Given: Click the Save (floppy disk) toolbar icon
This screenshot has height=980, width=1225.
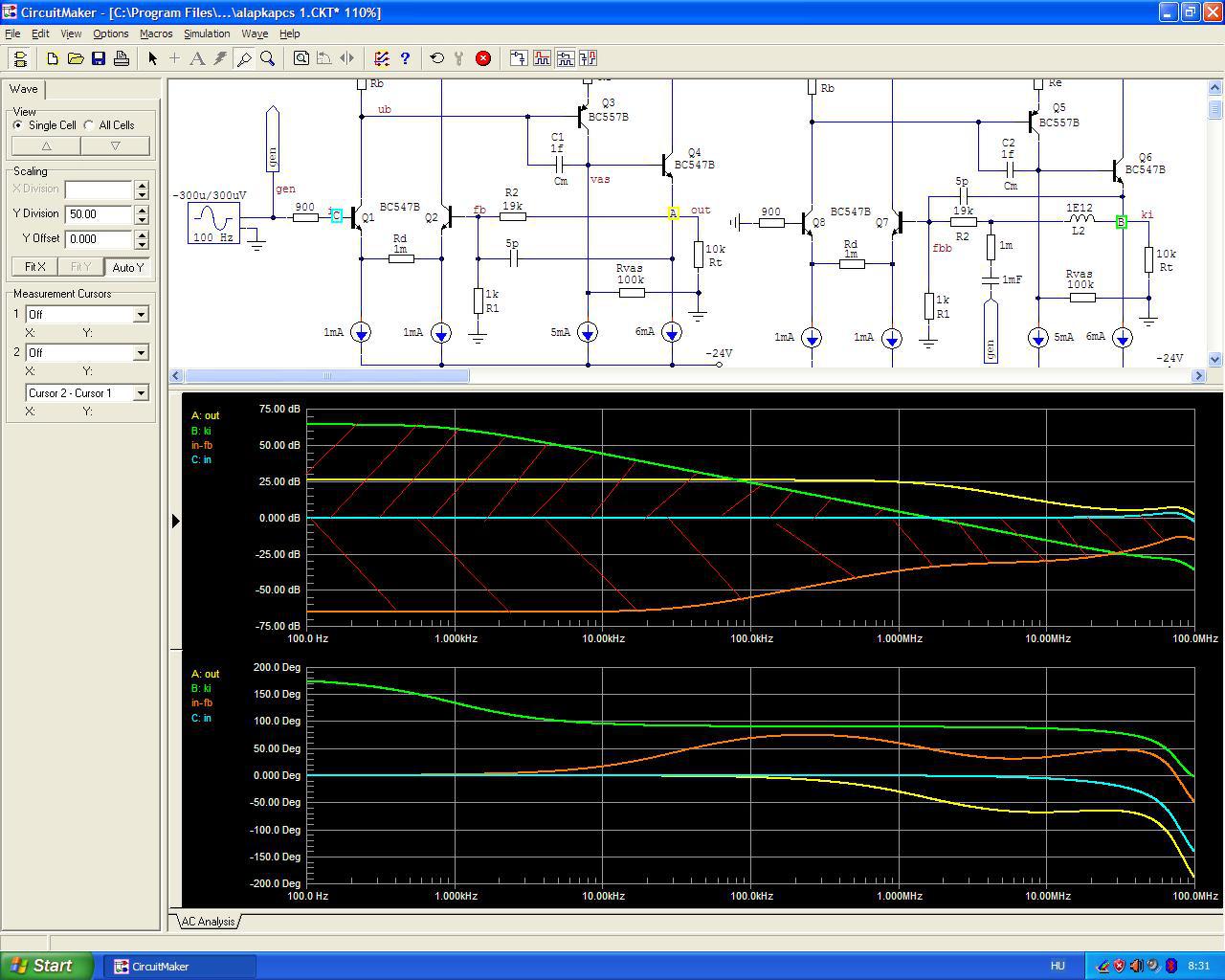Looking at the screenshot, I should (x=99, y=58).
